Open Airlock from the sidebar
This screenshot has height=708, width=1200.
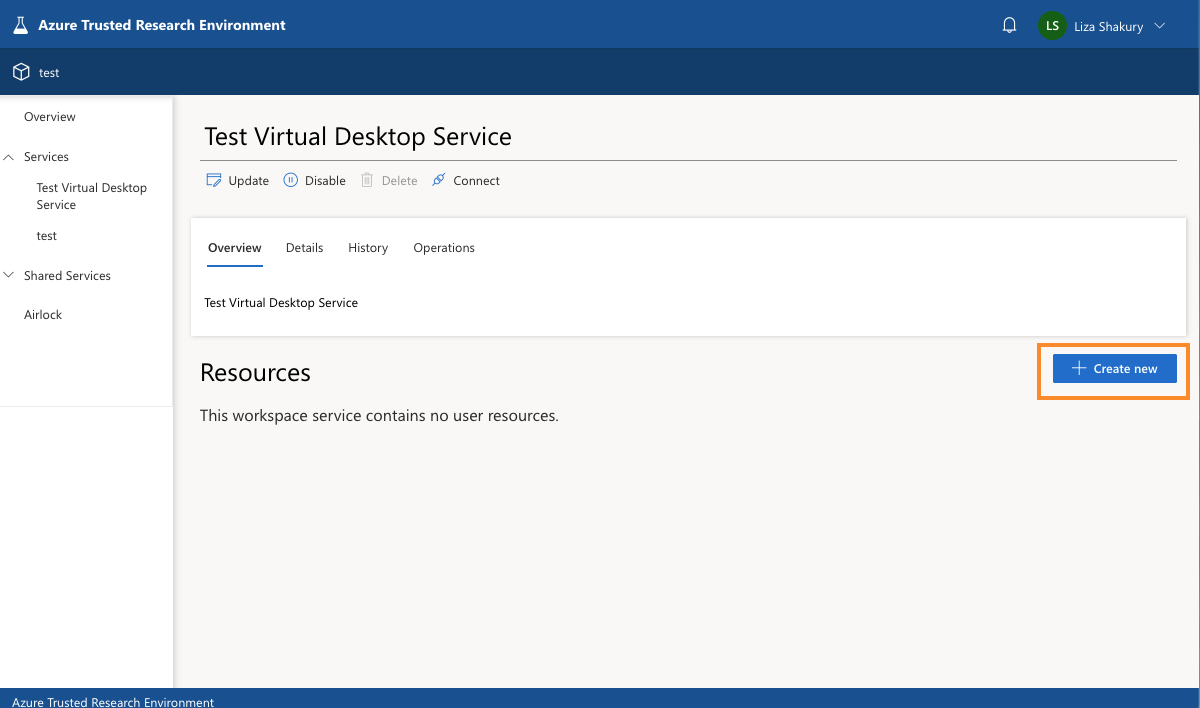coord(43,314)
